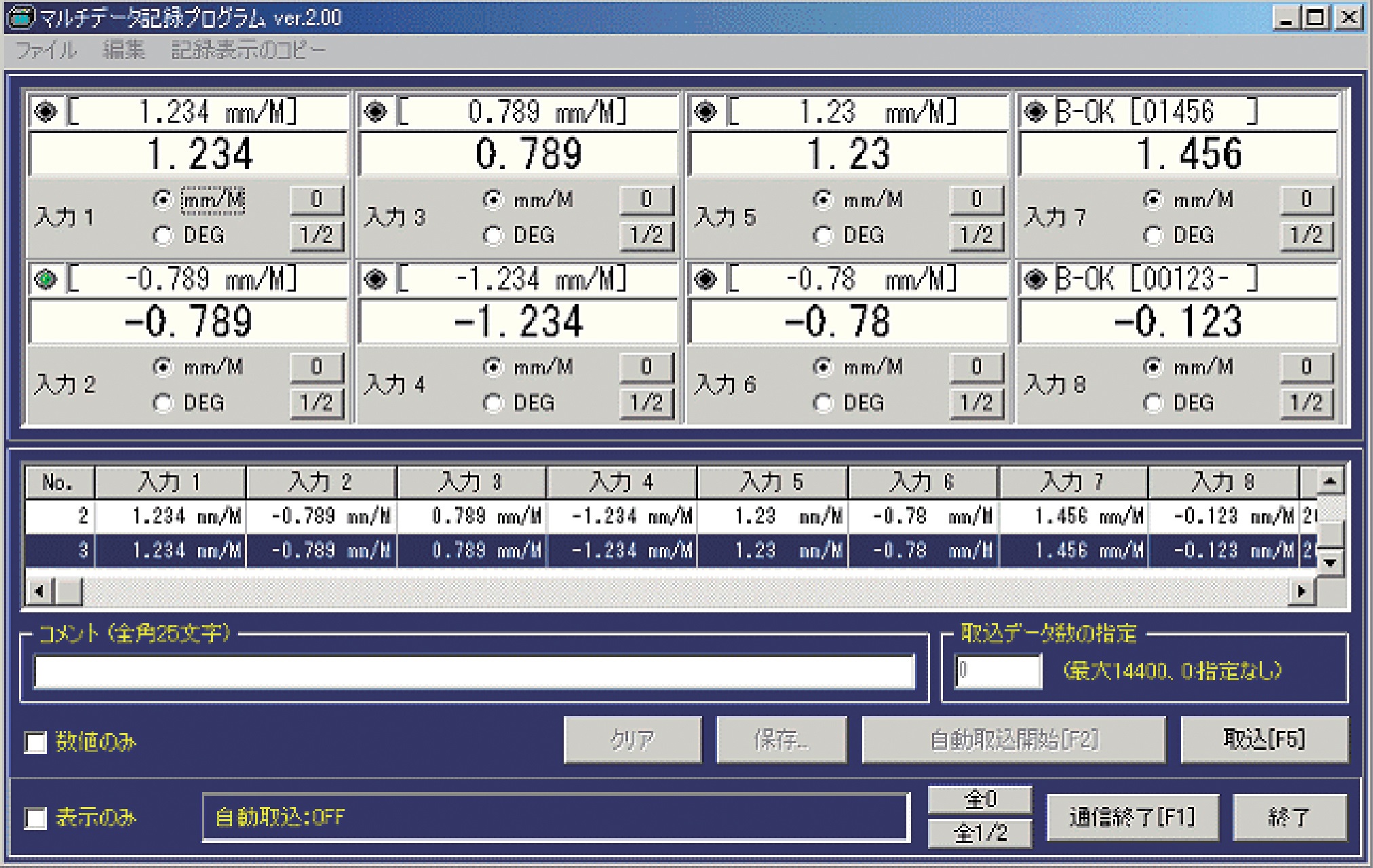Halve 入力 8 with its 1/2 button
The image size is (1373, 868).
1307,403
